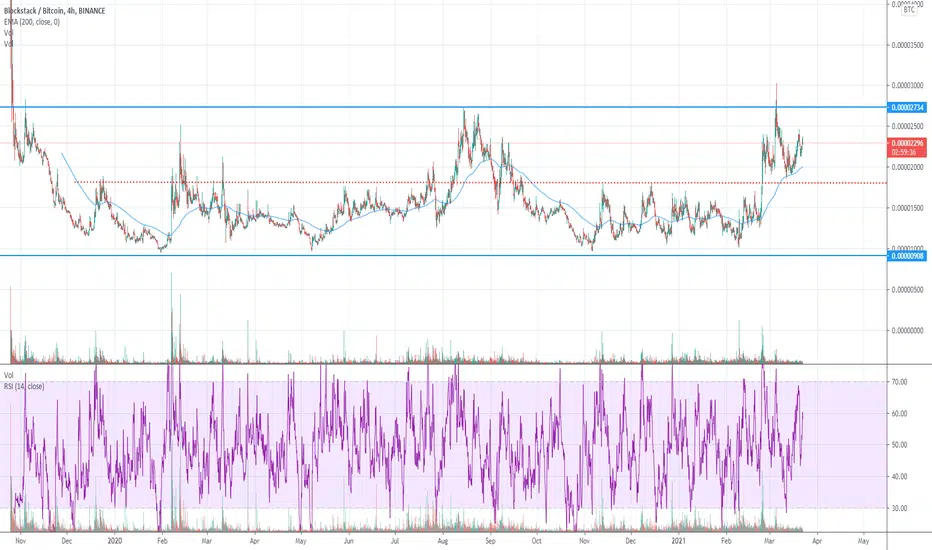
Task: Click the 30.00 RSI scale label
Action: tap(899, 508)
